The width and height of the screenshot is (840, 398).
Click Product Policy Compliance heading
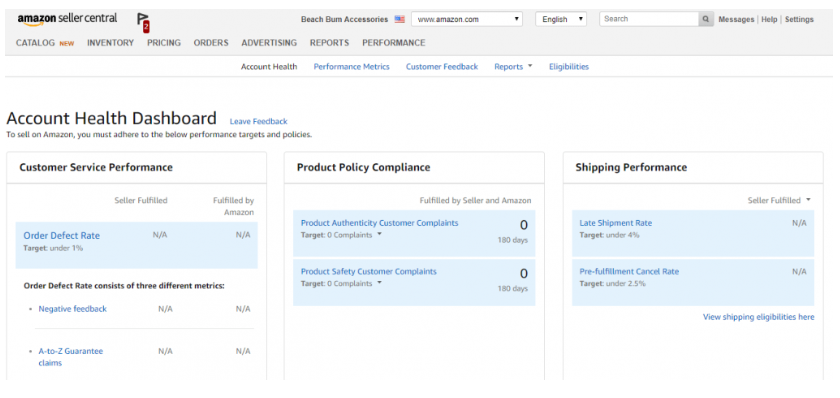[x=363, y=168]
